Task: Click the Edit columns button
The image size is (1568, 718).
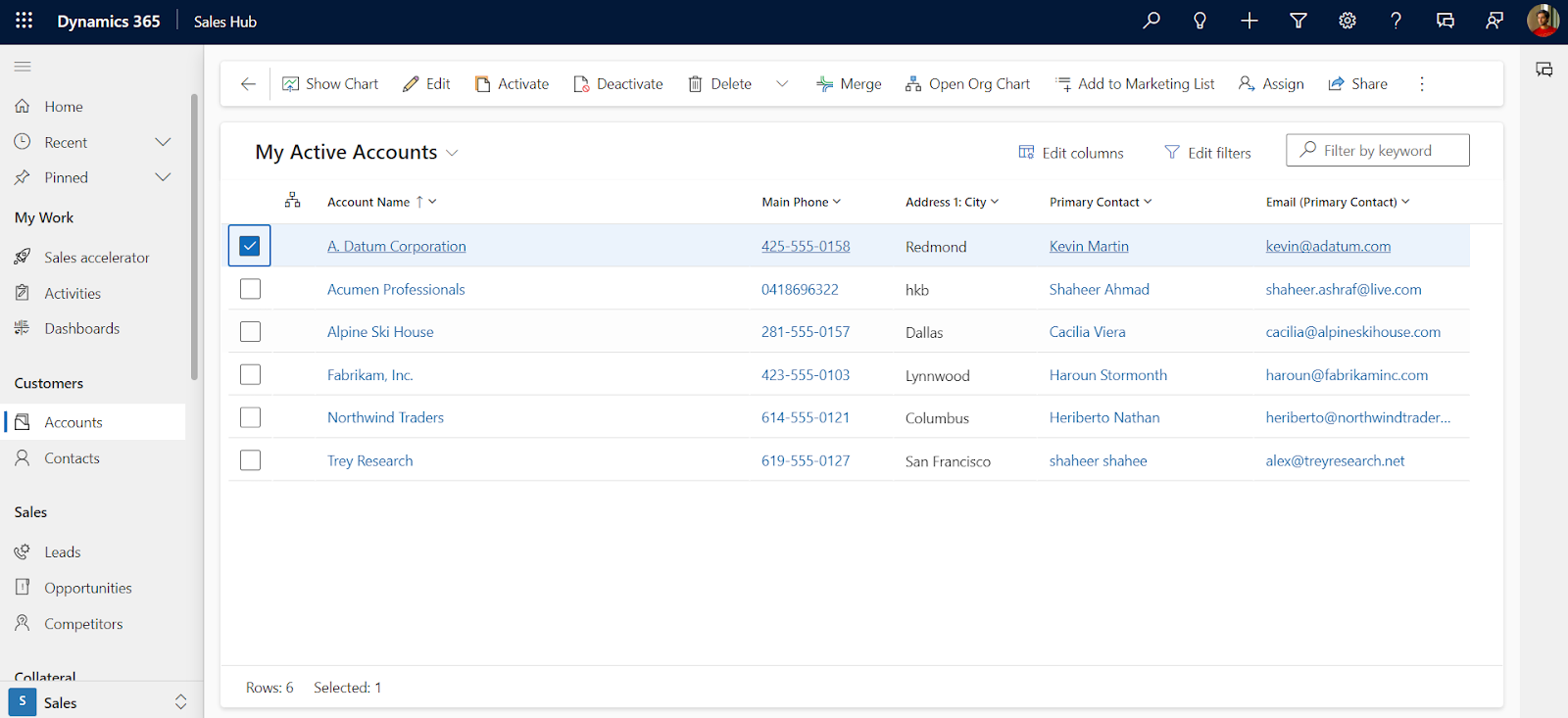Action: click(1071, 153)
